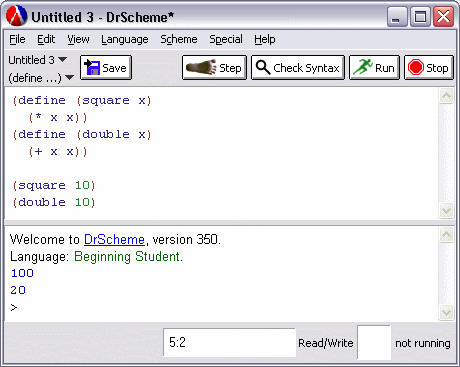
Task: Close the DrScheme window
Action: pyautogui.click(x=443, y=16)
